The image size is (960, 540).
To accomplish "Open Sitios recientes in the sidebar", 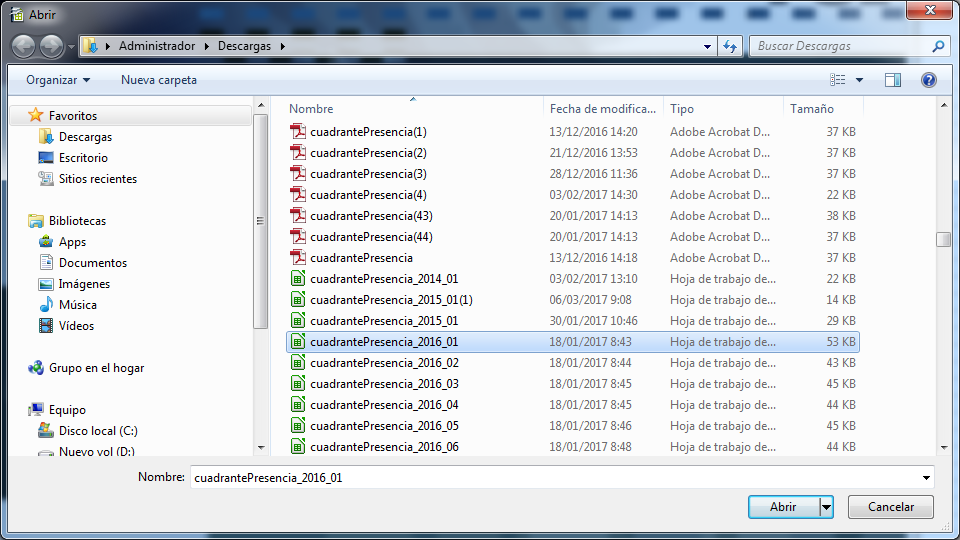I will click(x=97, y=179).
